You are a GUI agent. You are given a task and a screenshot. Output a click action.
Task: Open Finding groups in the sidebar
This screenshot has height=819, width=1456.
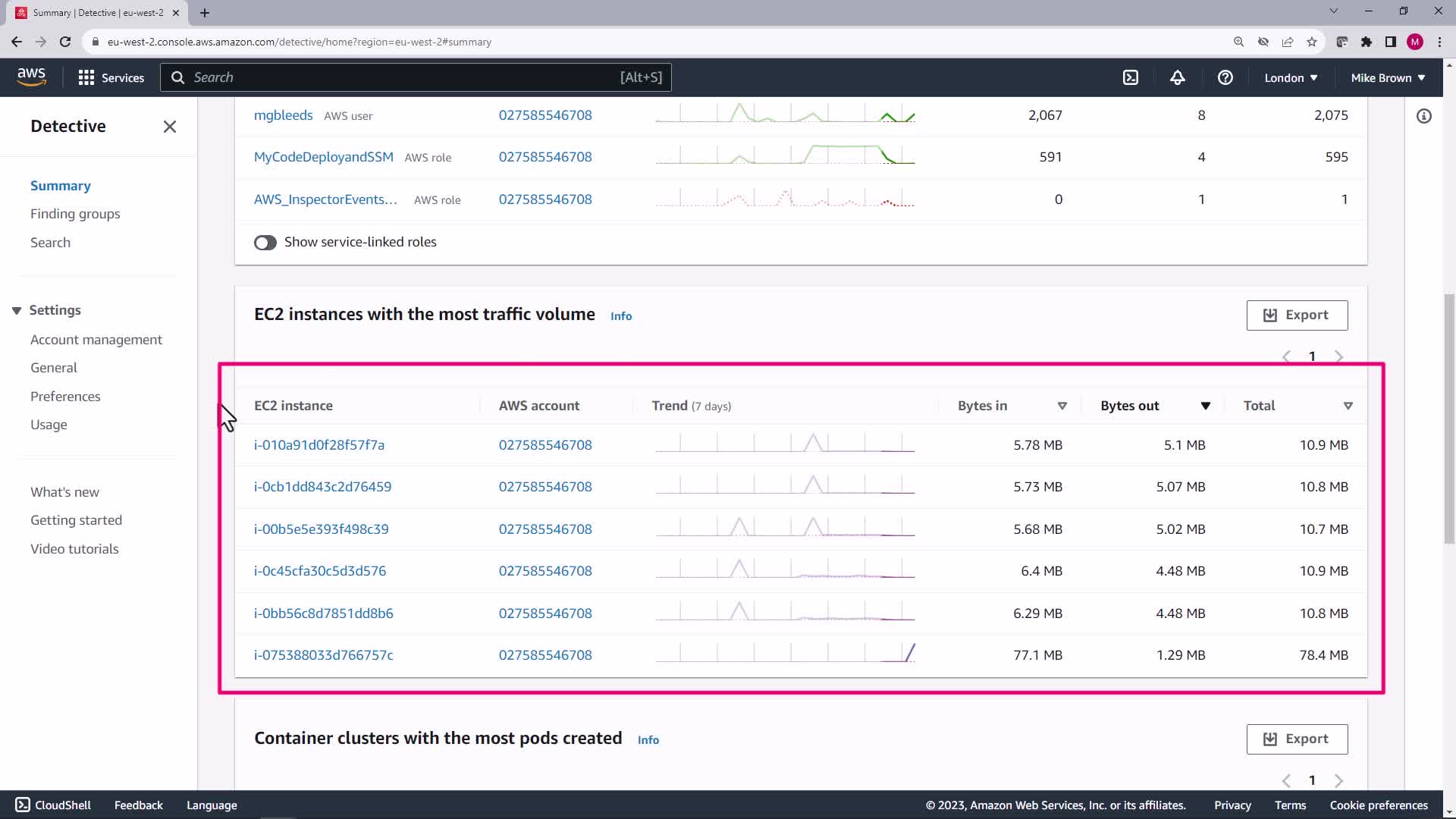(x=75, y=214)
